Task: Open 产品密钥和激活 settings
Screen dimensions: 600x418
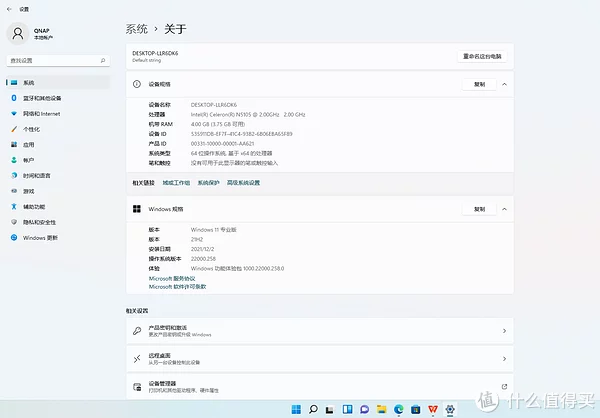Action: click(320, 331)
